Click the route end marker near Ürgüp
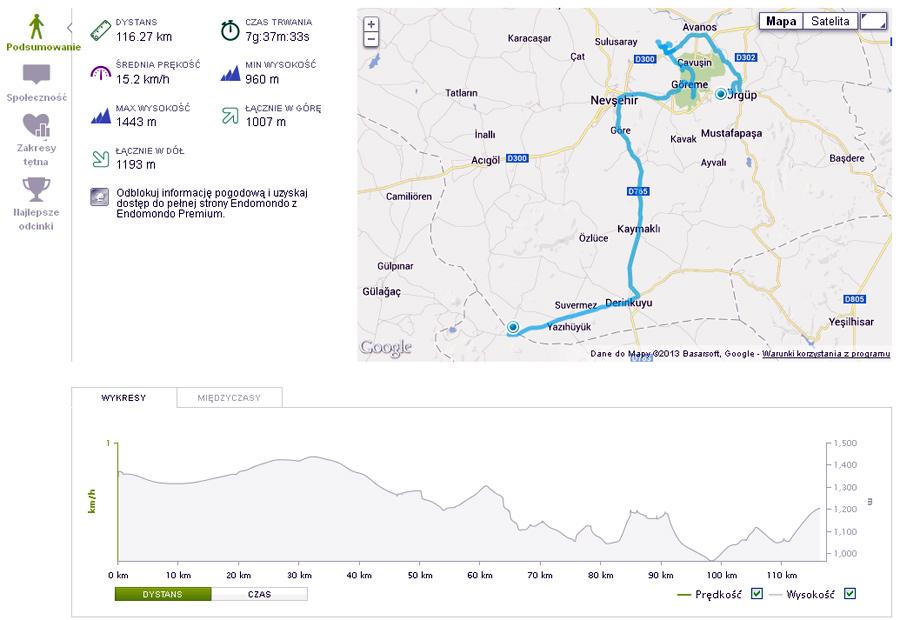 coord(721,94)
